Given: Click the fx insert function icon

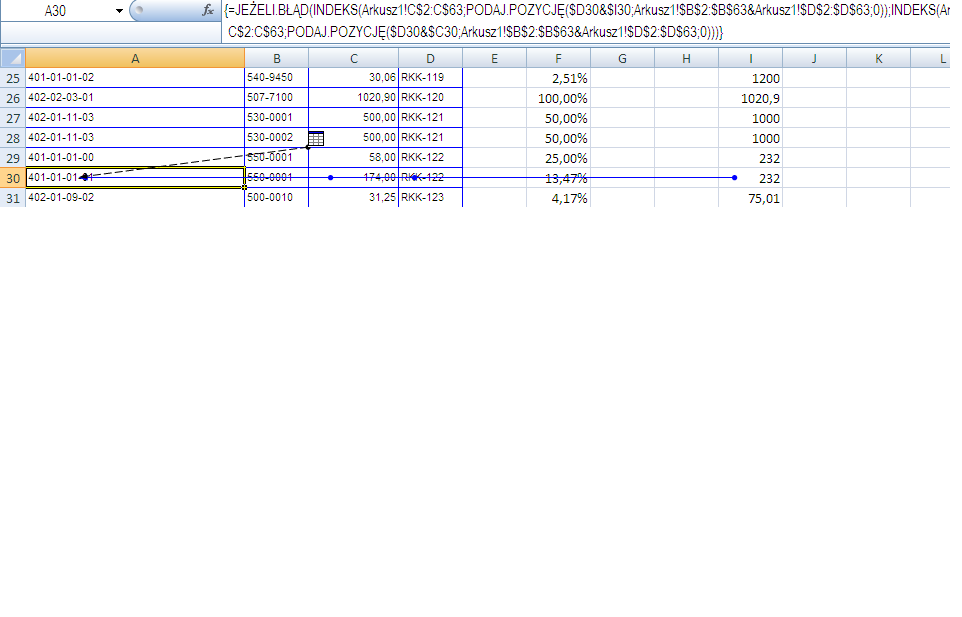Looking at the screenshot, I should [x=208, y=10].
